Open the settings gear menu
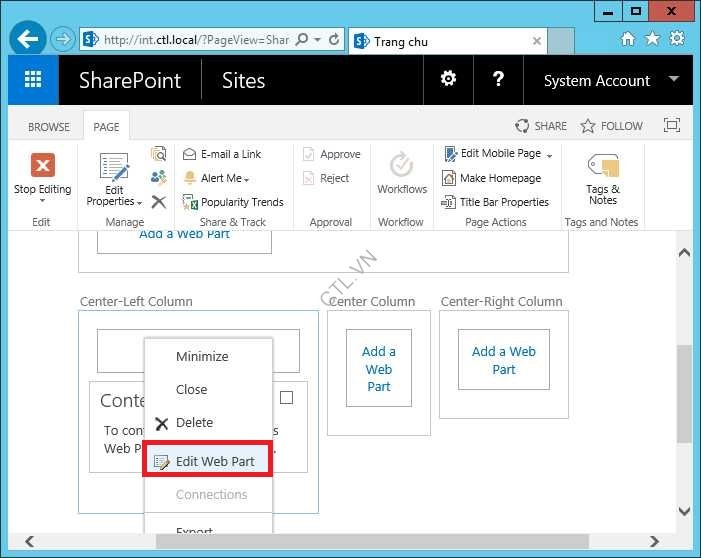This screenshot has width=701, height=558. tap(449, 80)
